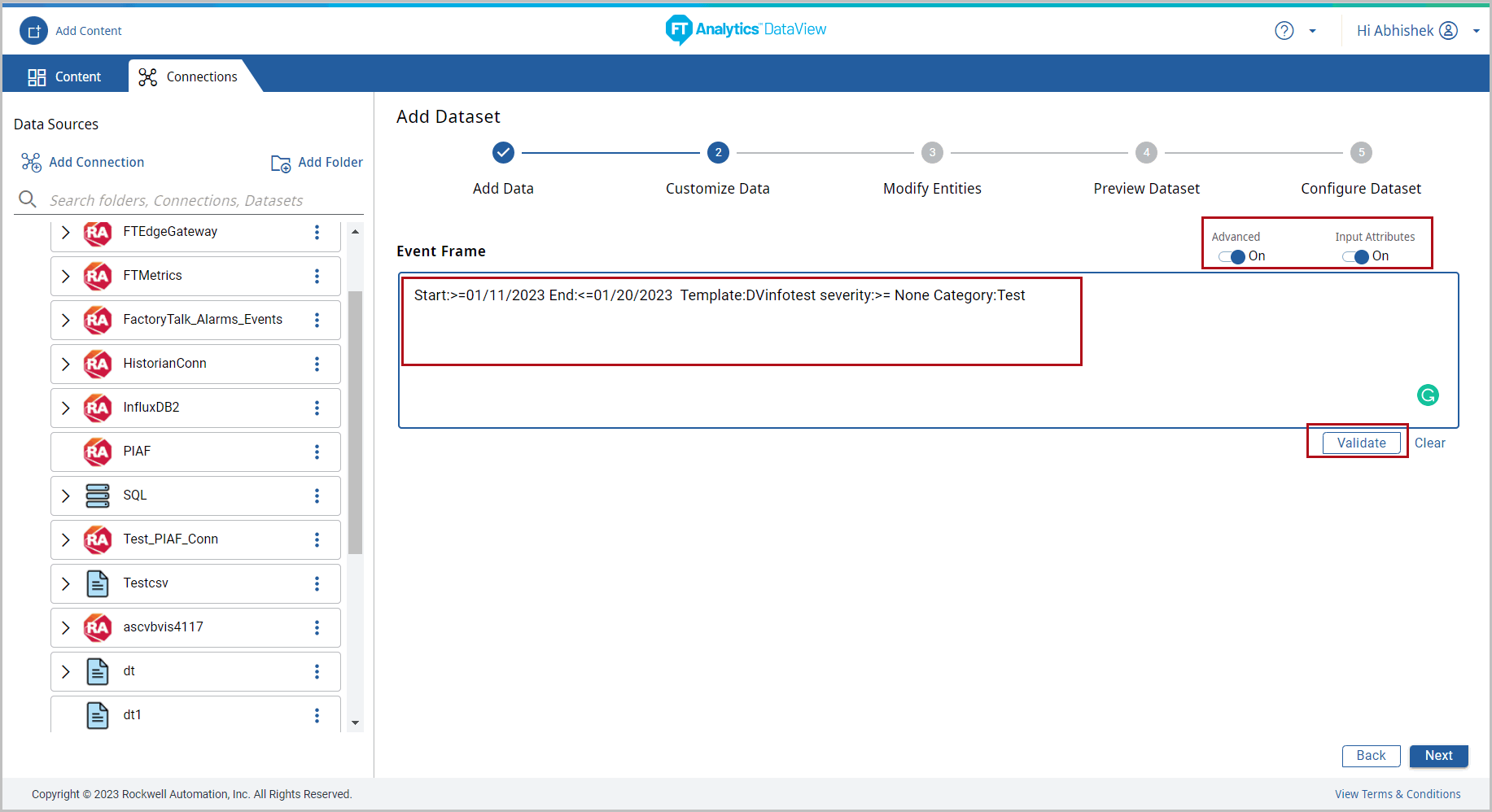
Task: Click inside the Event Frame query text box
Action: pos(928,351)
